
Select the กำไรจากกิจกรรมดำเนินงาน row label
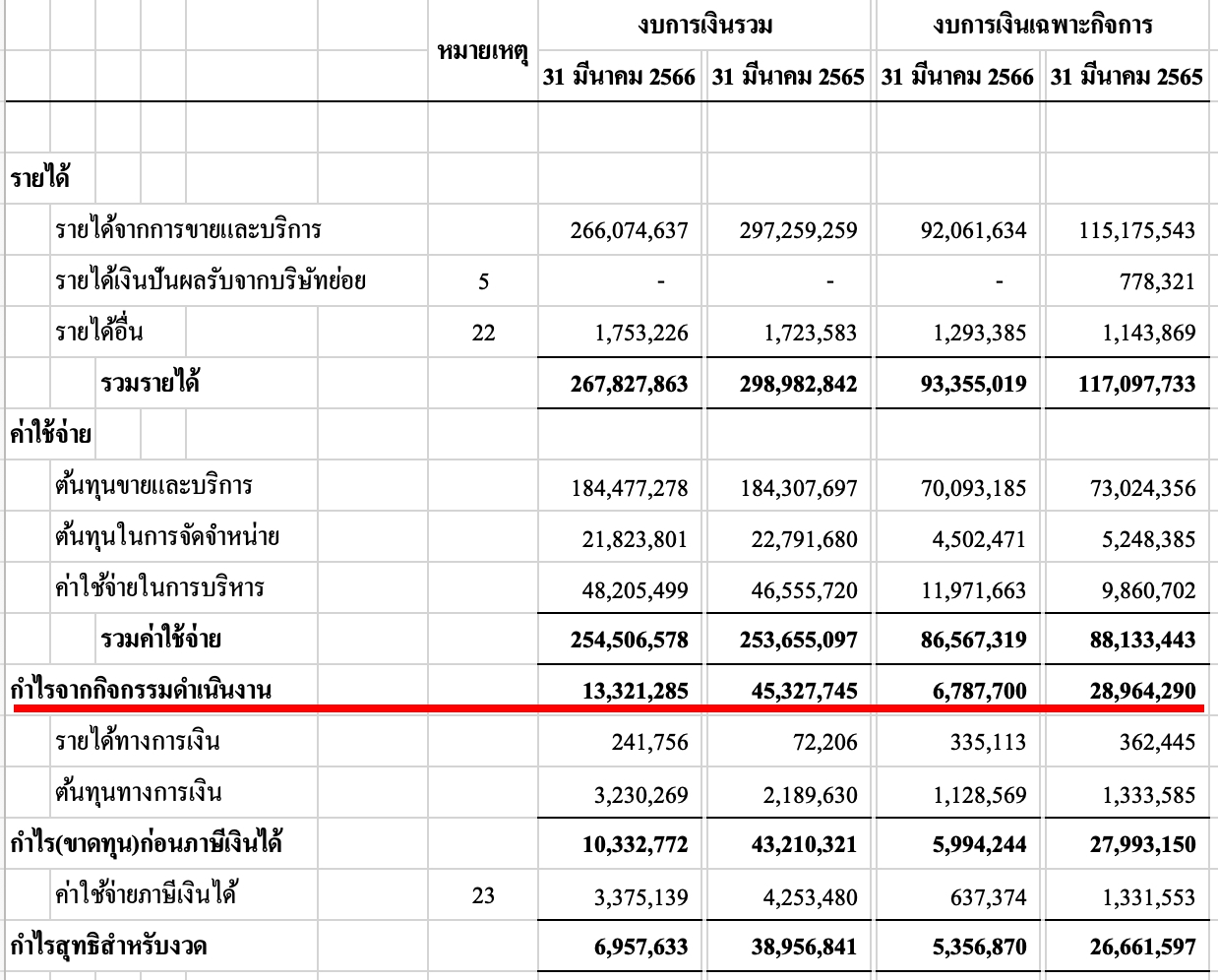pos(141,690)
